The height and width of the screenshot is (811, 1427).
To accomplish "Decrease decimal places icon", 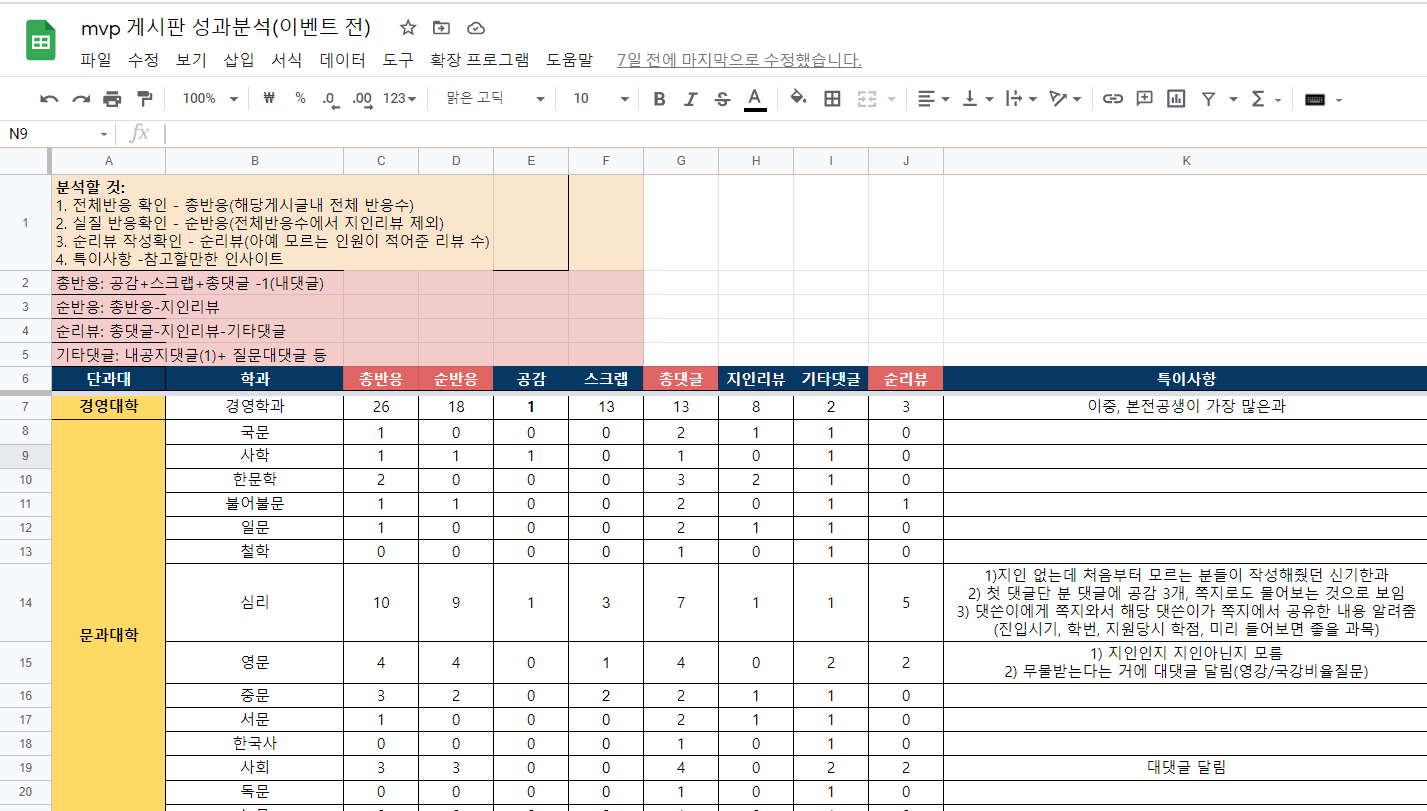I will coord(330,99).
